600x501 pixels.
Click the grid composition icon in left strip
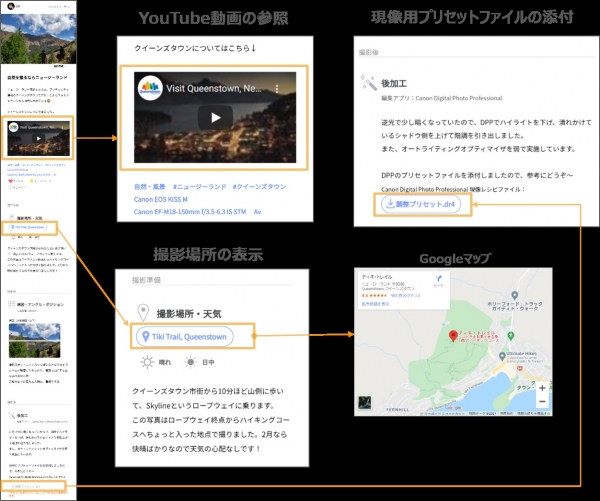[11, 304]
